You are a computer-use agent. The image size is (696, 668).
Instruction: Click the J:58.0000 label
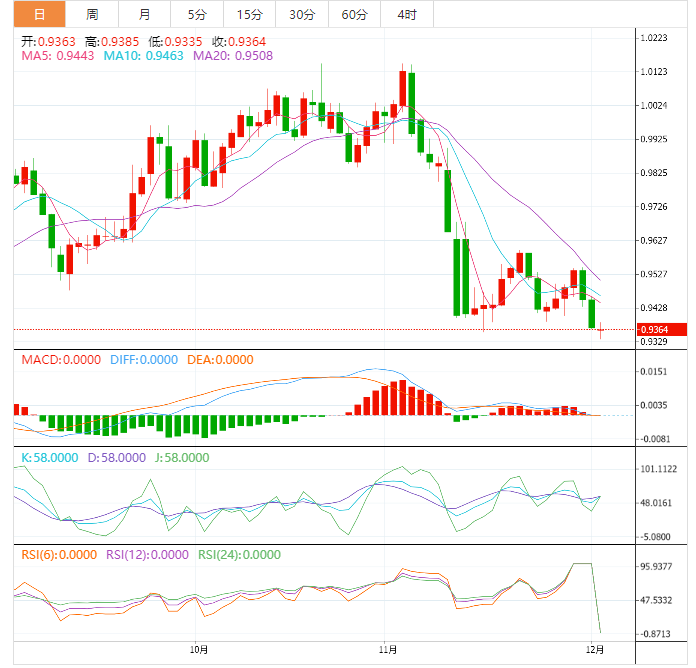182,458
